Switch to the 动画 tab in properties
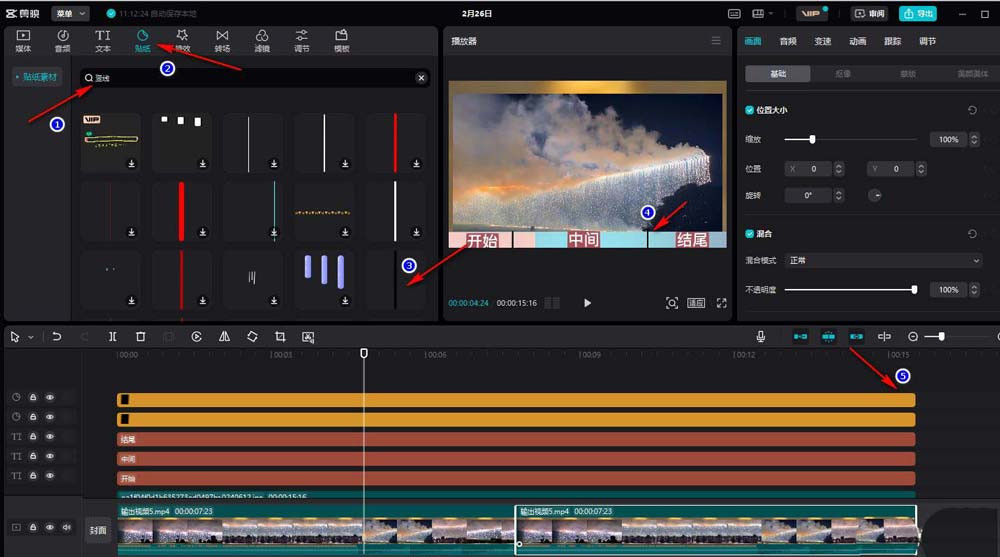Viewport: 1000px width, 557px height. point(857,41)
